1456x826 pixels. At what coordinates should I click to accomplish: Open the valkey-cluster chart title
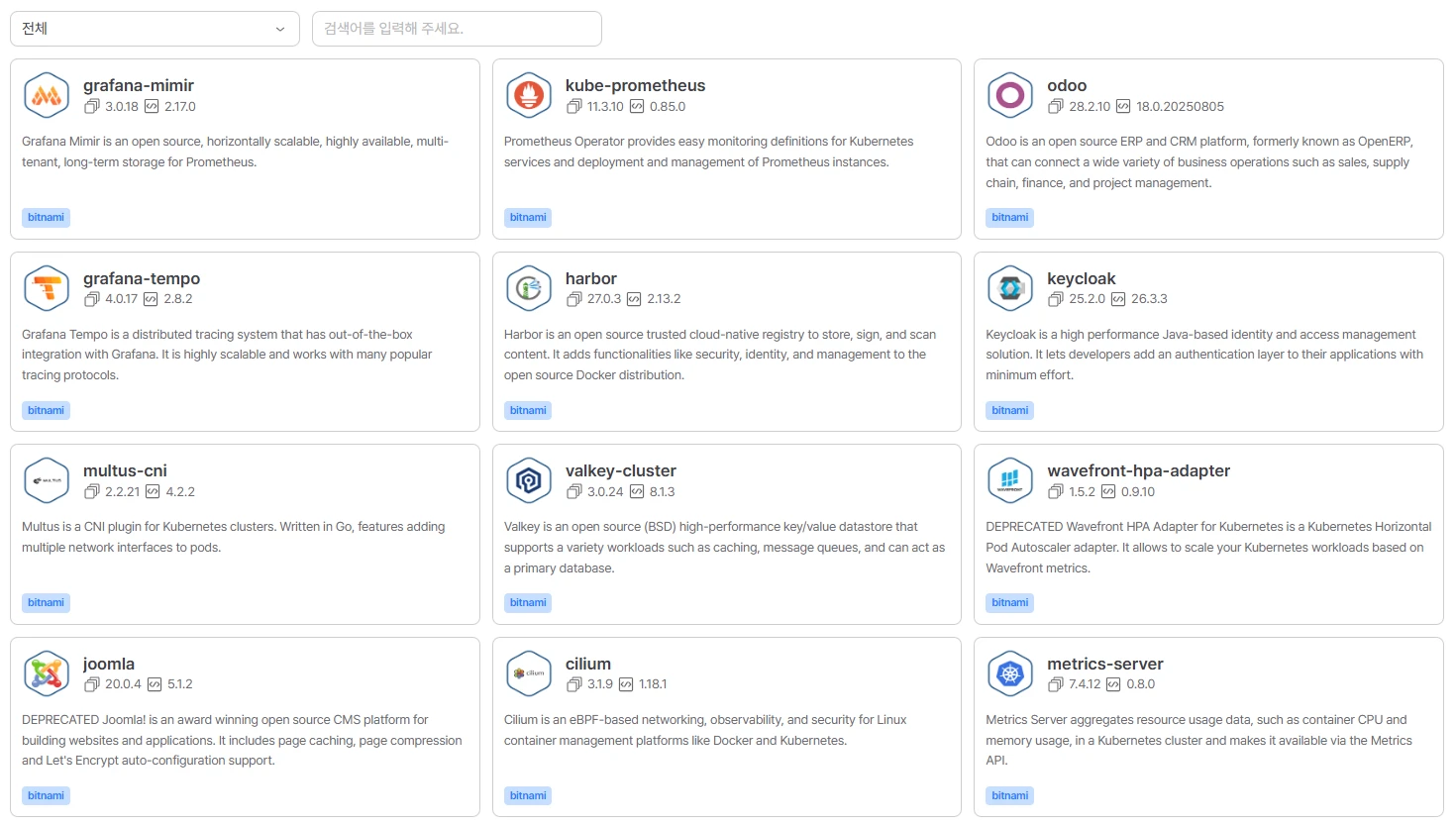tap(621, 470)
